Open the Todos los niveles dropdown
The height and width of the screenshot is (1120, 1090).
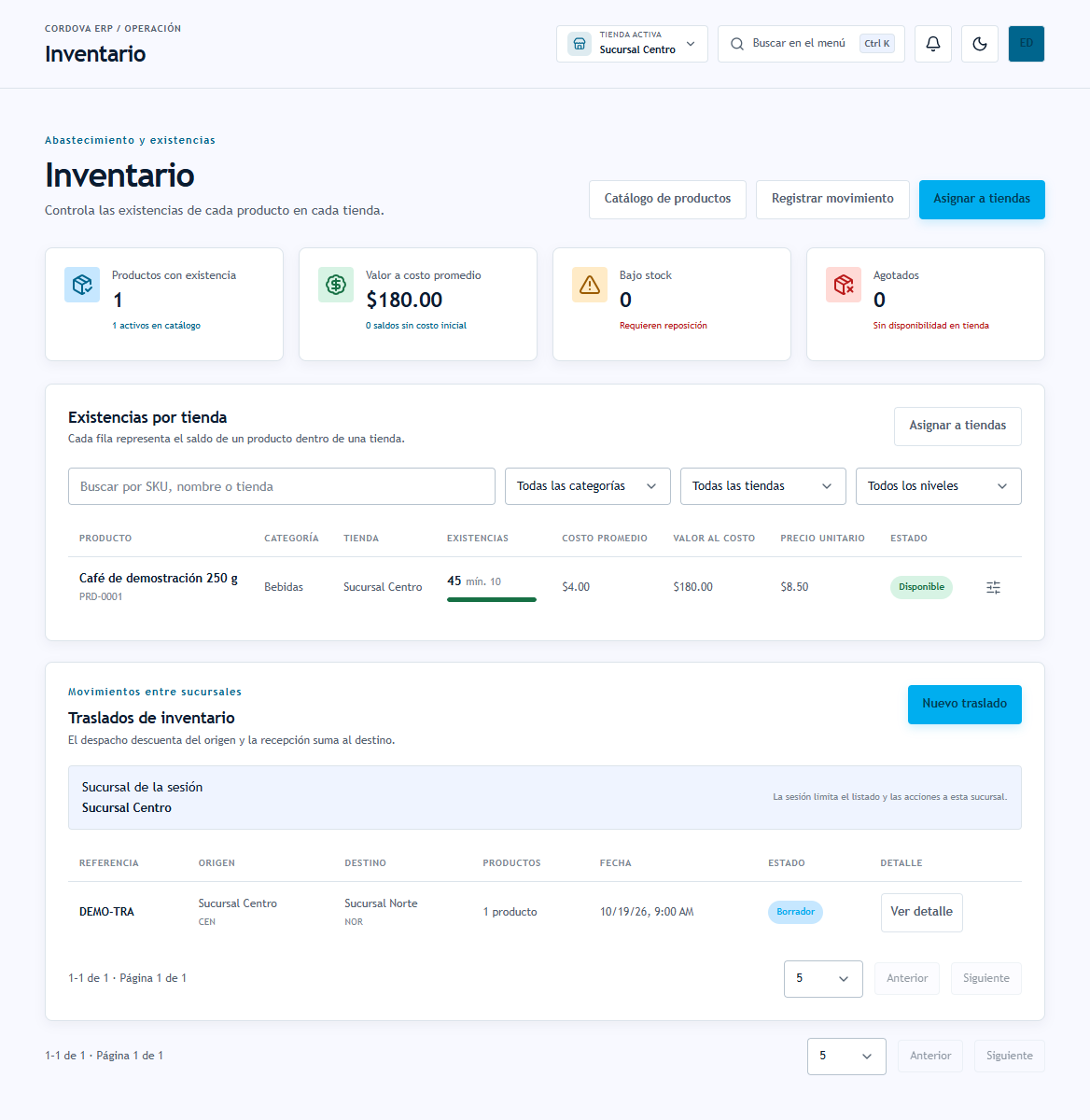pos(939,486)
